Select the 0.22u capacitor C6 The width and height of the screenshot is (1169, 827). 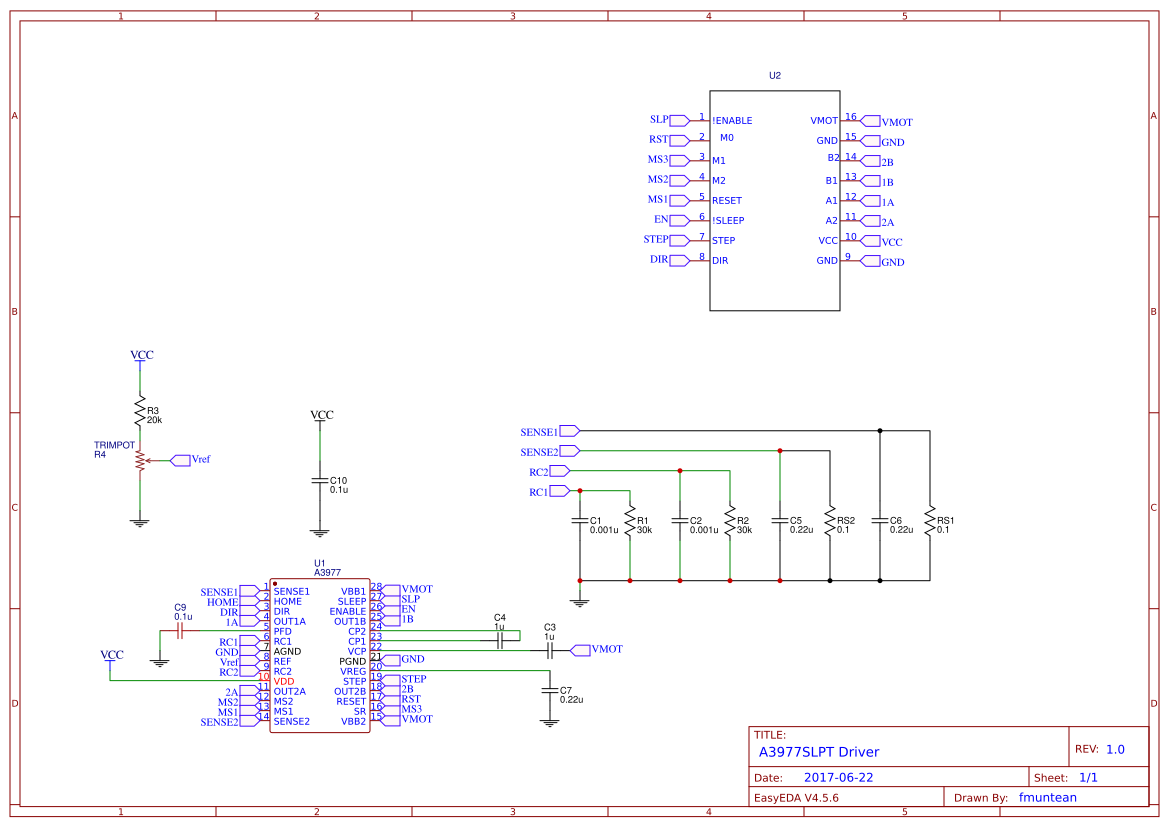pos(878,520)
